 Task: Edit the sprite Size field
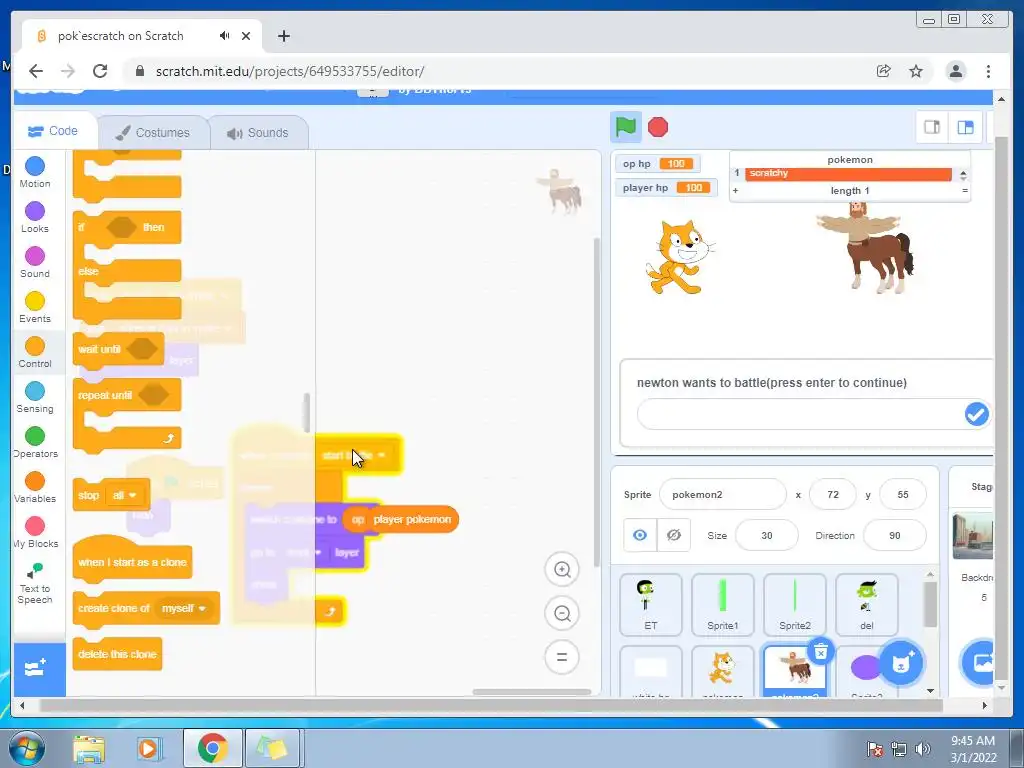pyautogui.click(x=767, y=536)
